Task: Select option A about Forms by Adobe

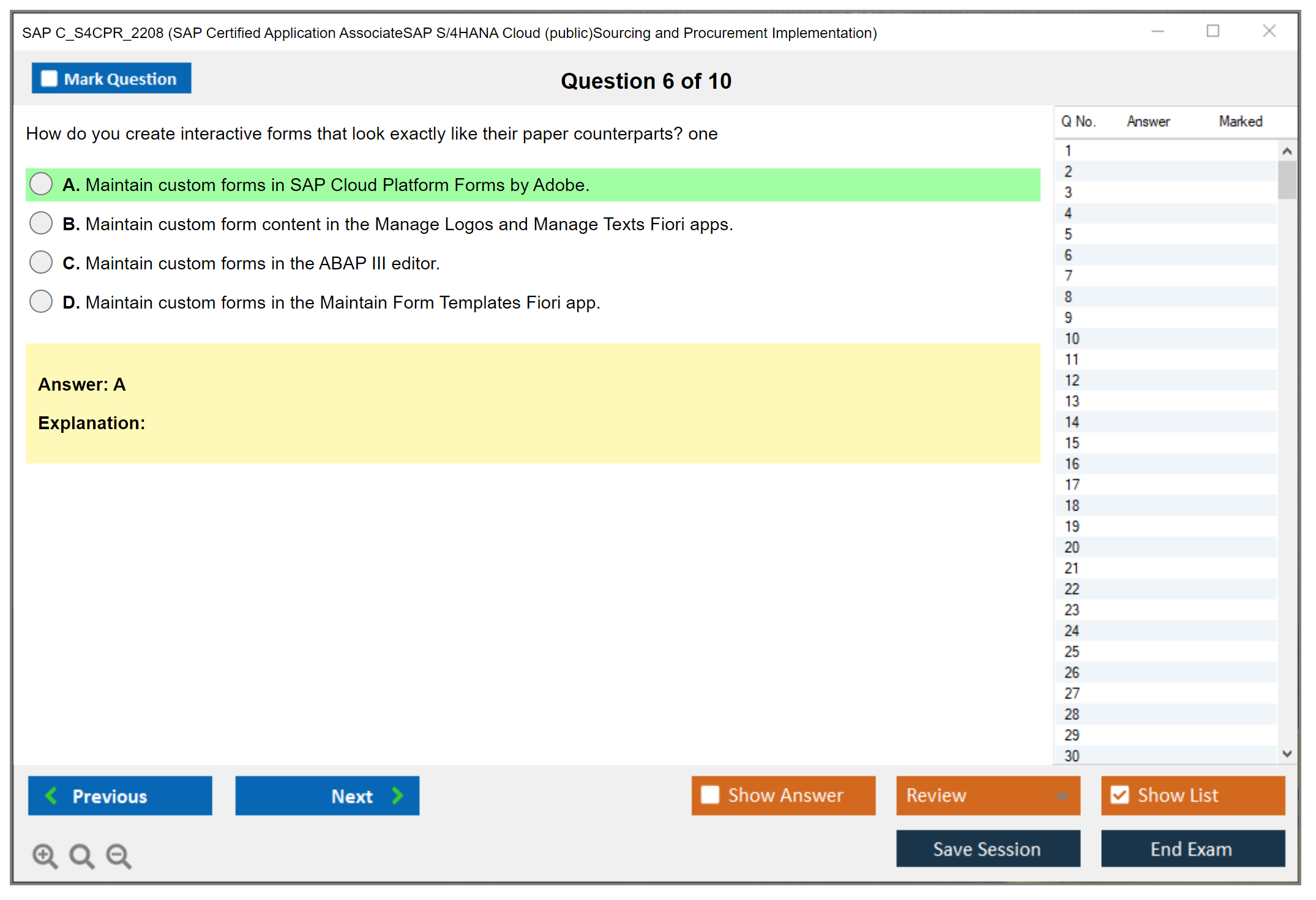Action: coord(41,184)
